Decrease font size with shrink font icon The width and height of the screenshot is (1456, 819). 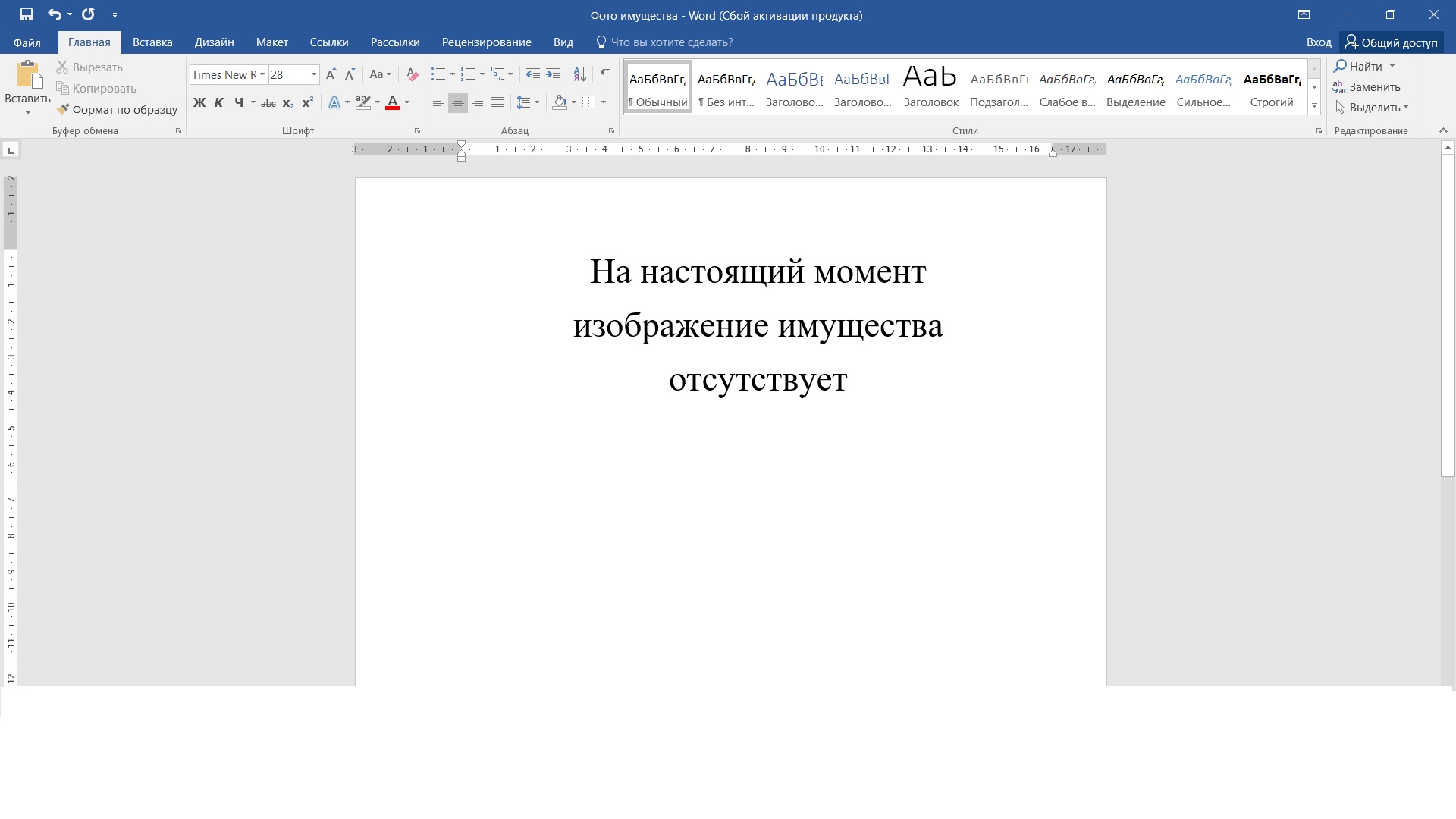click(350, 74)
